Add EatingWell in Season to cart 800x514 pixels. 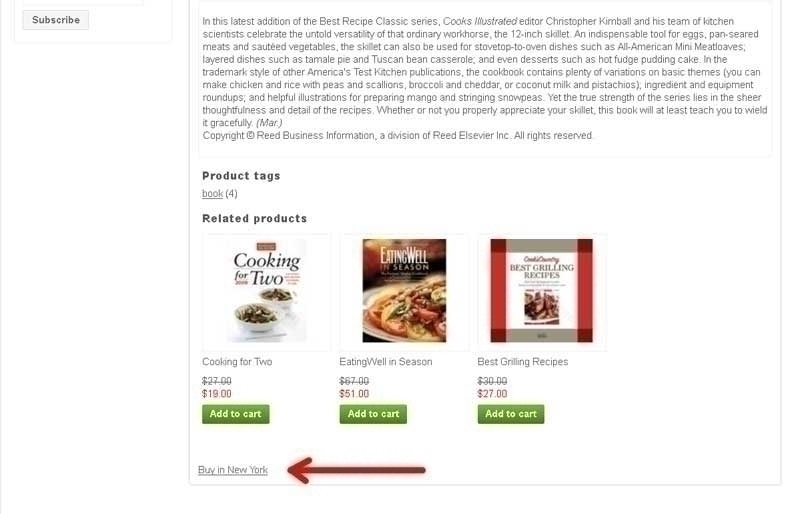click(373, 414)
